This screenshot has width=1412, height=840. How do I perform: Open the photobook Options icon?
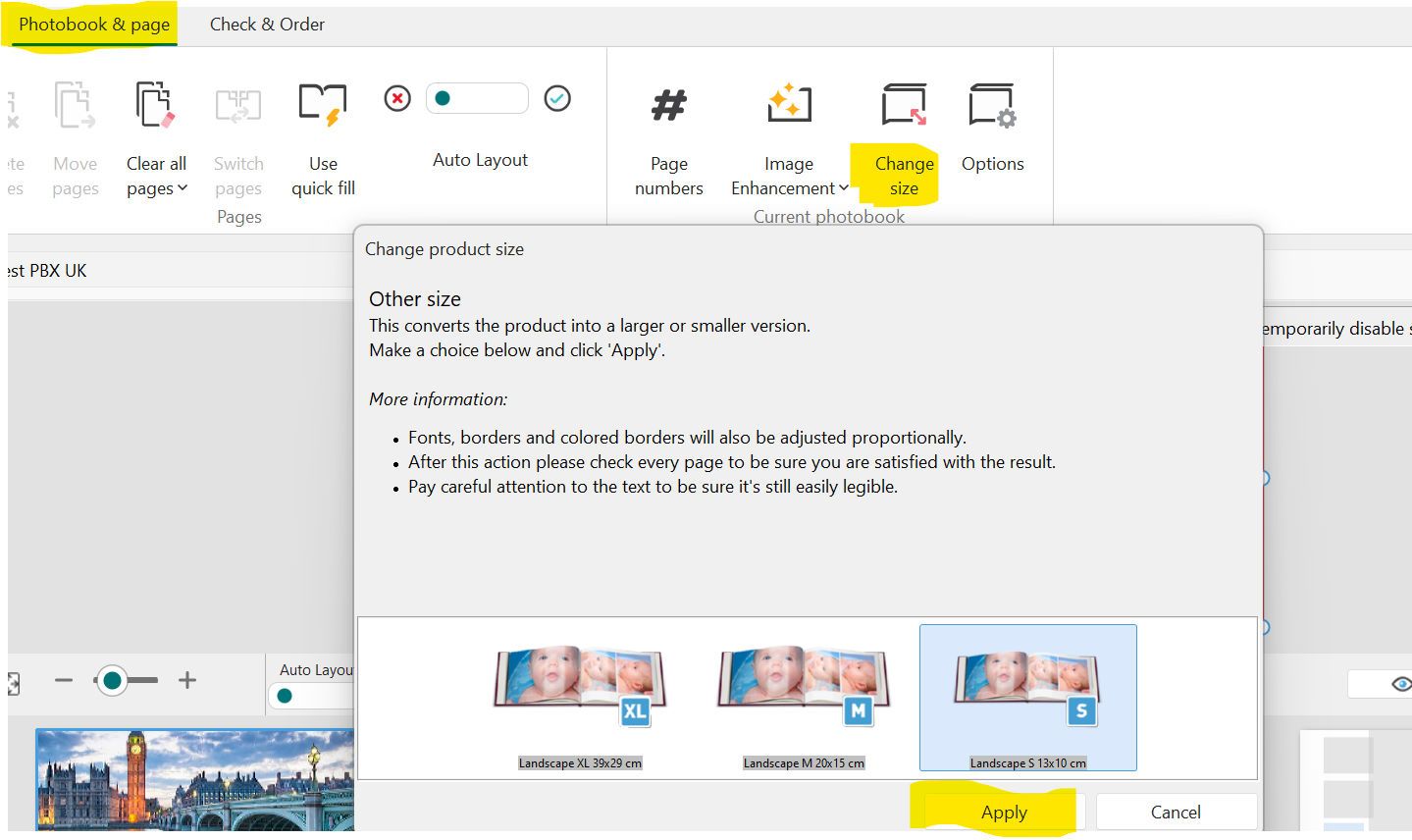click(991, 104)
